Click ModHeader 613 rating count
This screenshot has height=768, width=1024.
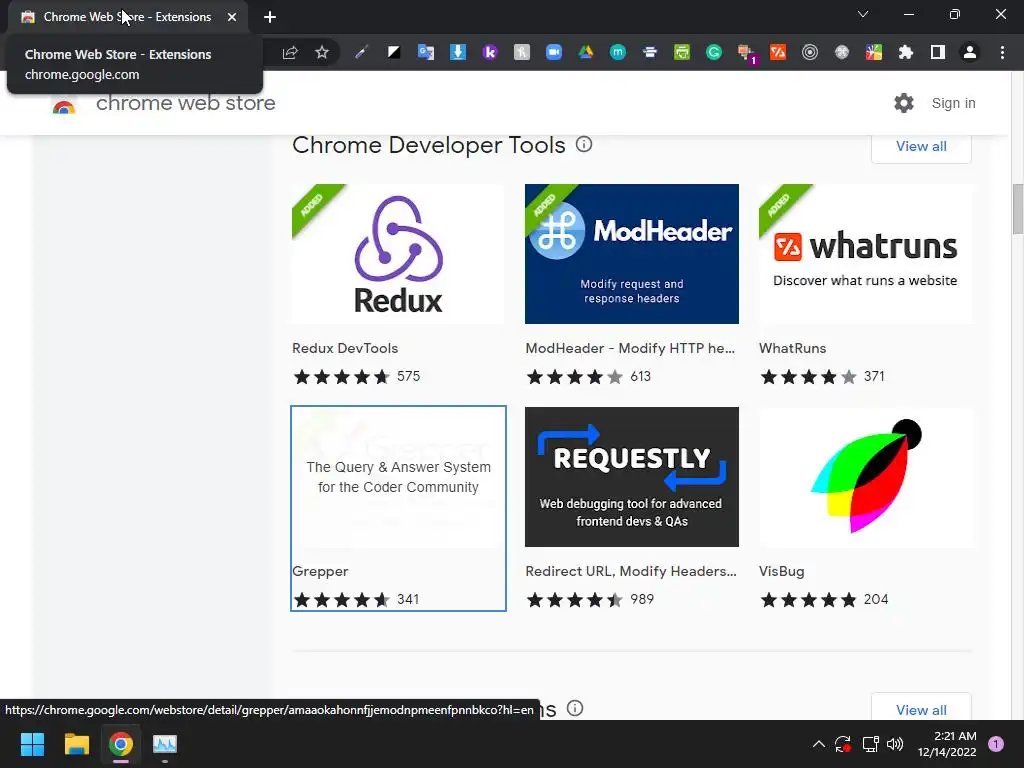pos(640,376)
